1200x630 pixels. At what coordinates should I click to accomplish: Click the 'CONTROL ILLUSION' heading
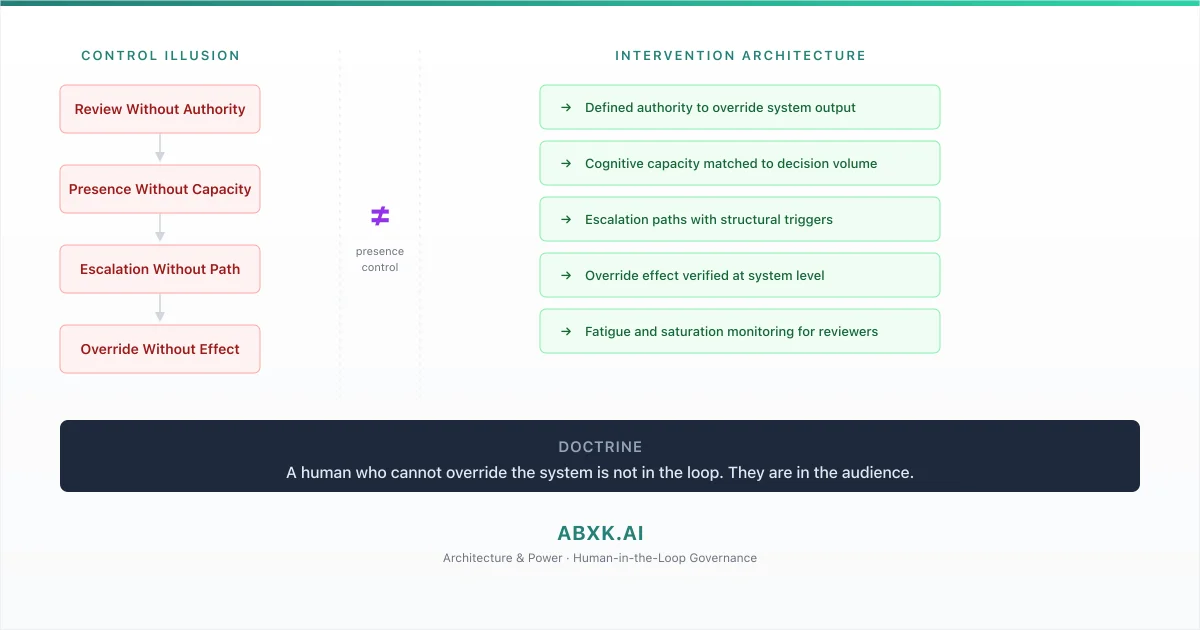click(160, 56)
